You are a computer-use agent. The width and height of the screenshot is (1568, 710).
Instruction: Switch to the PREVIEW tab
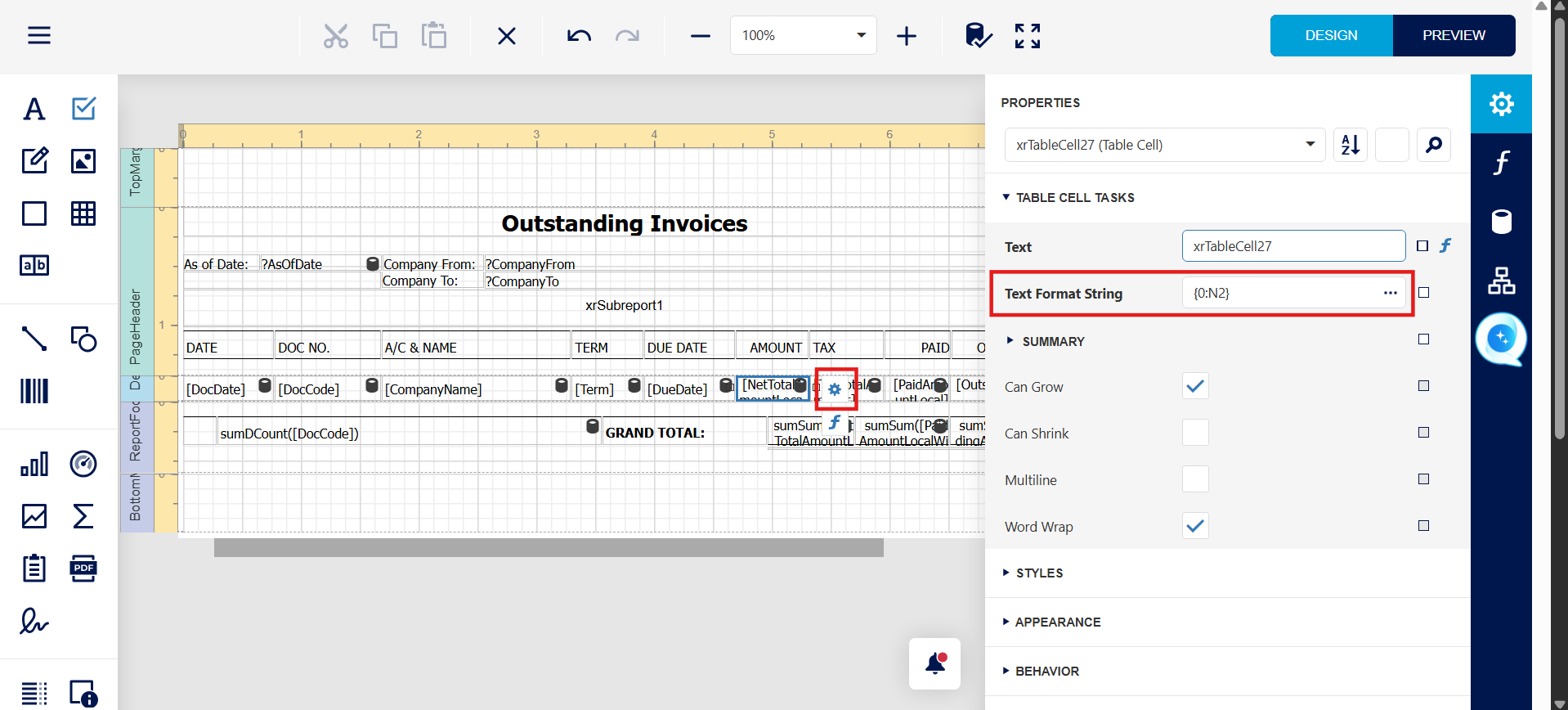coord(1454,35)
